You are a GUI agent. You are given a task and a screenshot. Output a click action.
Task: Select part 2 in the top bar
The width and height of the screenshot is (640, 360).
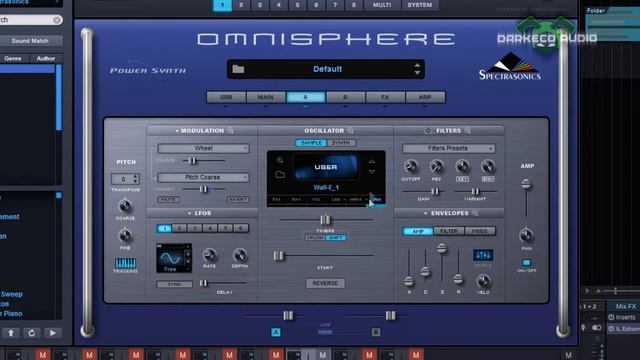pyautogui.click(x=241, y=5)
